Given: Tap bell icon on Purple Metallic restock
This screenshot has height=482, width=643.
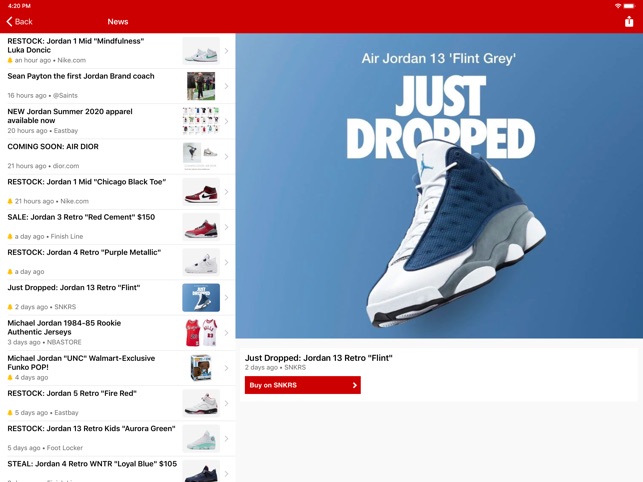Looking at the screenshot, I should tap(11, 272).
